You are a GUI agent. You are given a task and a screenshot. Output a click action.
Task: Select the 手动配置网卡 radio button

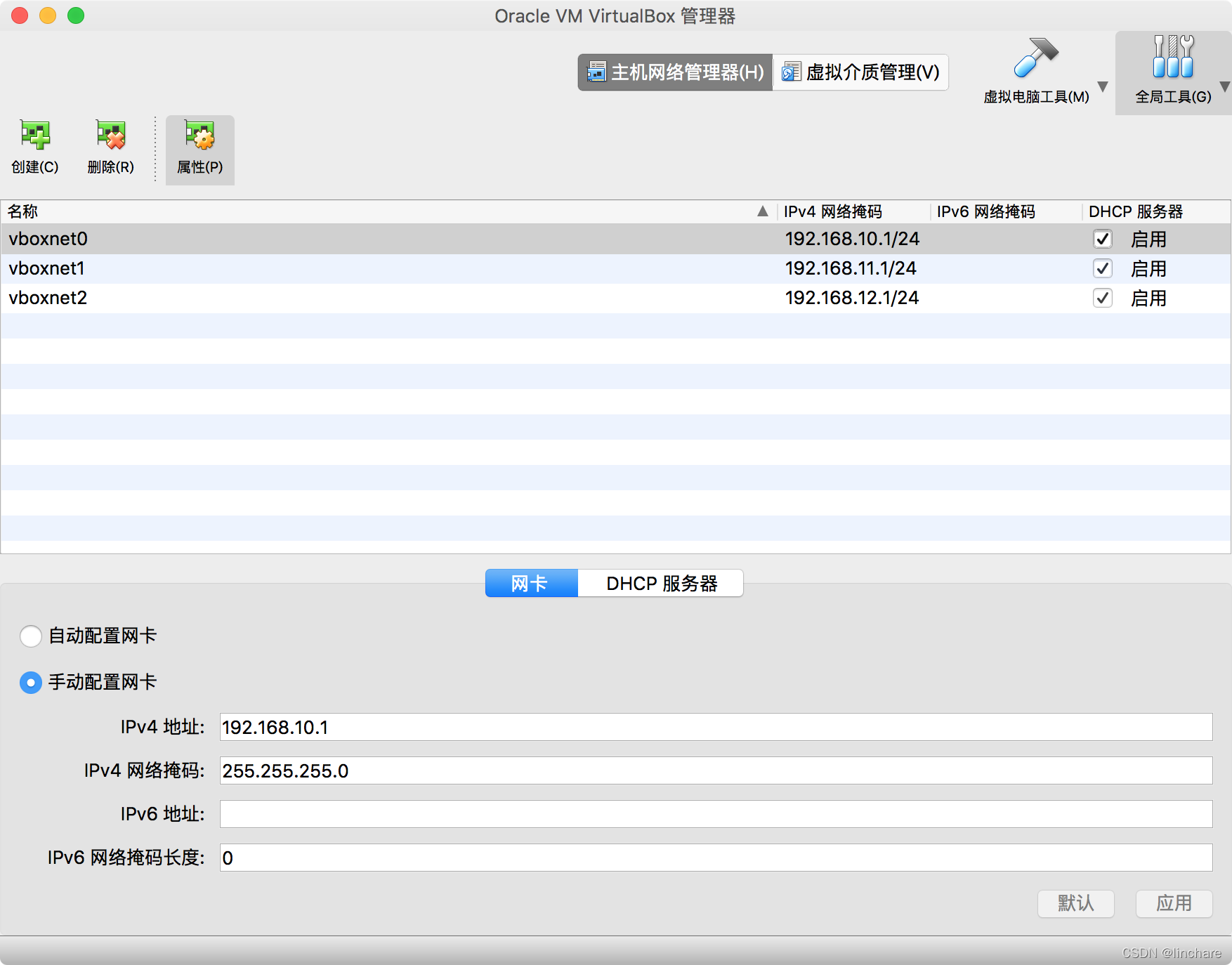click(31, 683)
